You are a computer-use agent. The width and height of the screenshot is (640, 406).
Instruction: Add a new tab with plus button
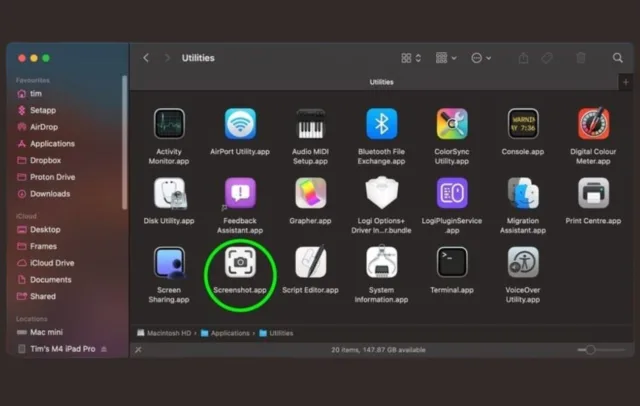625,82
